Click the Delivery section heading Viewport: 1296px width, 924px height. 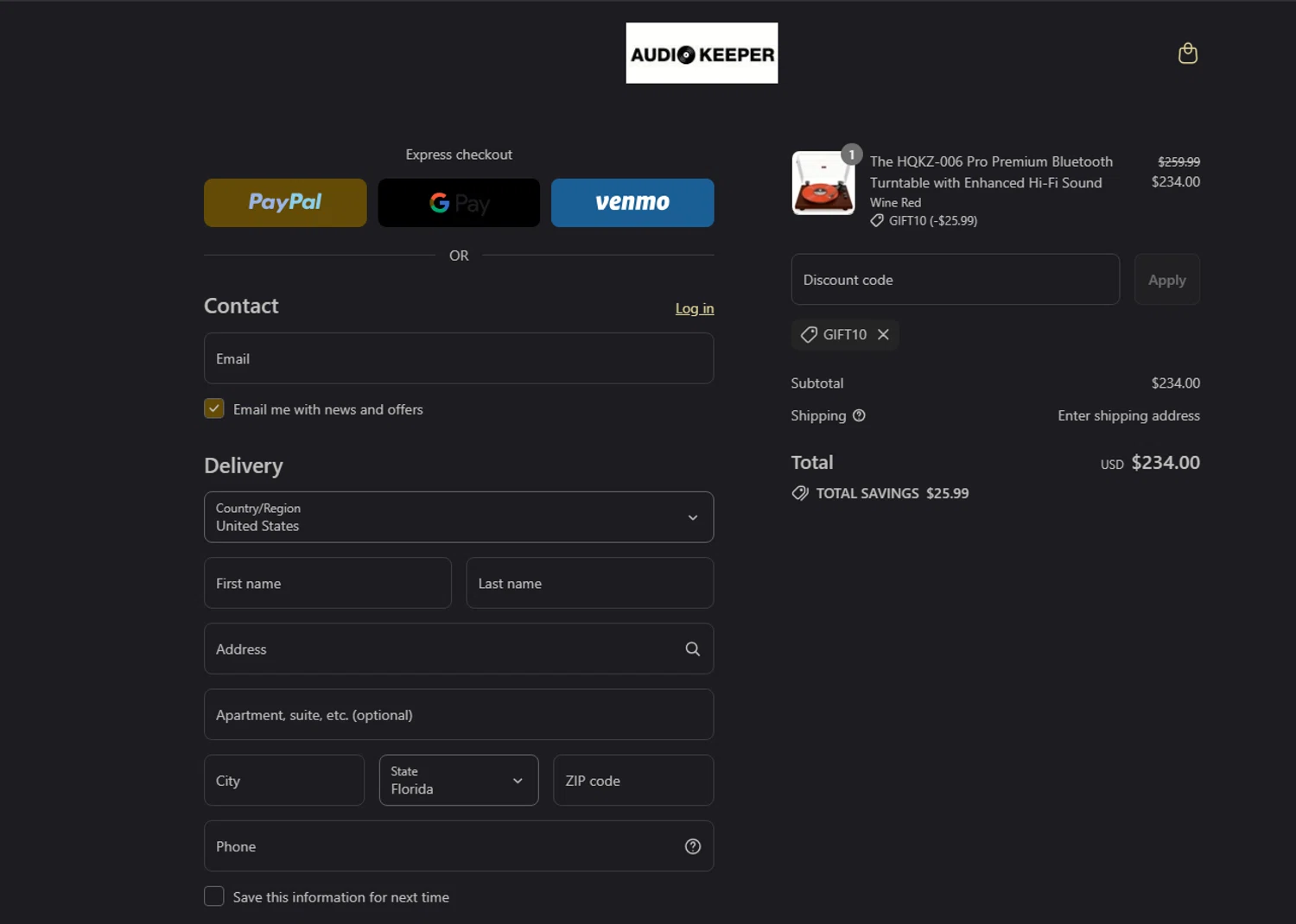244,465
